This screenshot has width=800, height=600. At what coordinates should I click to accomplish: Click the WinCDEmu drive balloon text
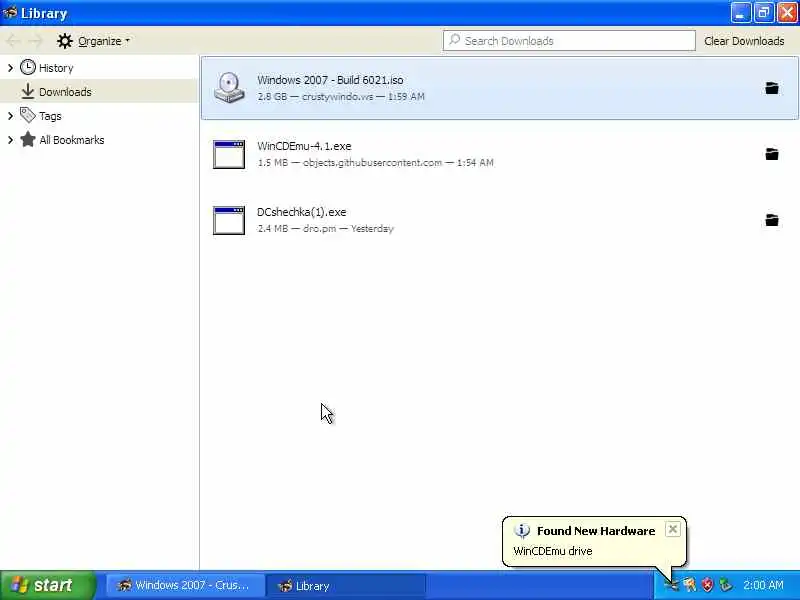[x=553, y=551]
